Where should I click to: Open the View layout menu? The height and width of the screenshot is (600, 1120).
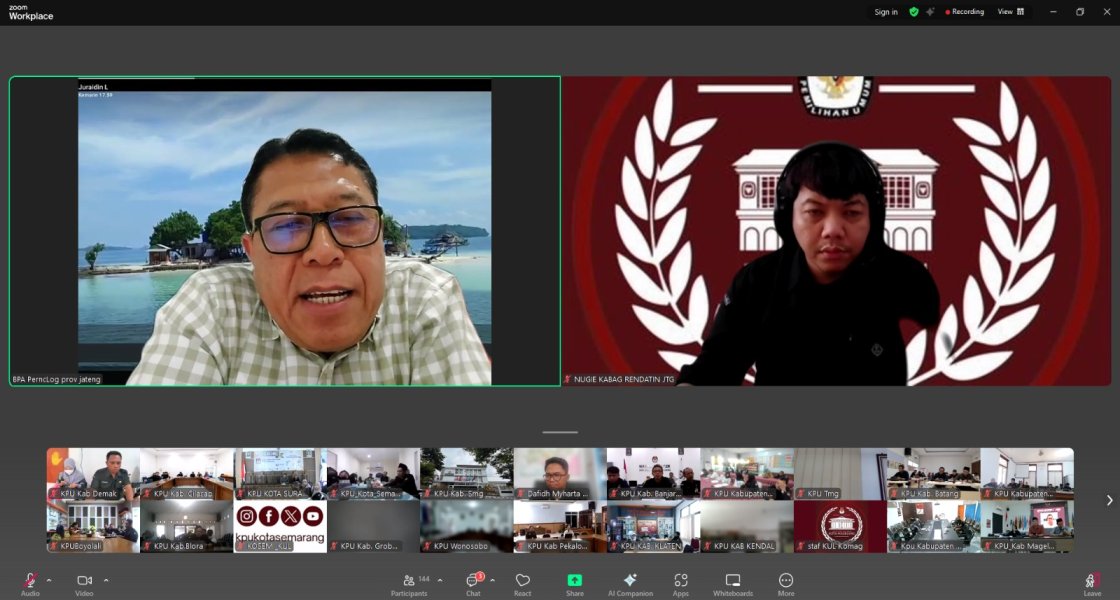(x=1010, y=12)
